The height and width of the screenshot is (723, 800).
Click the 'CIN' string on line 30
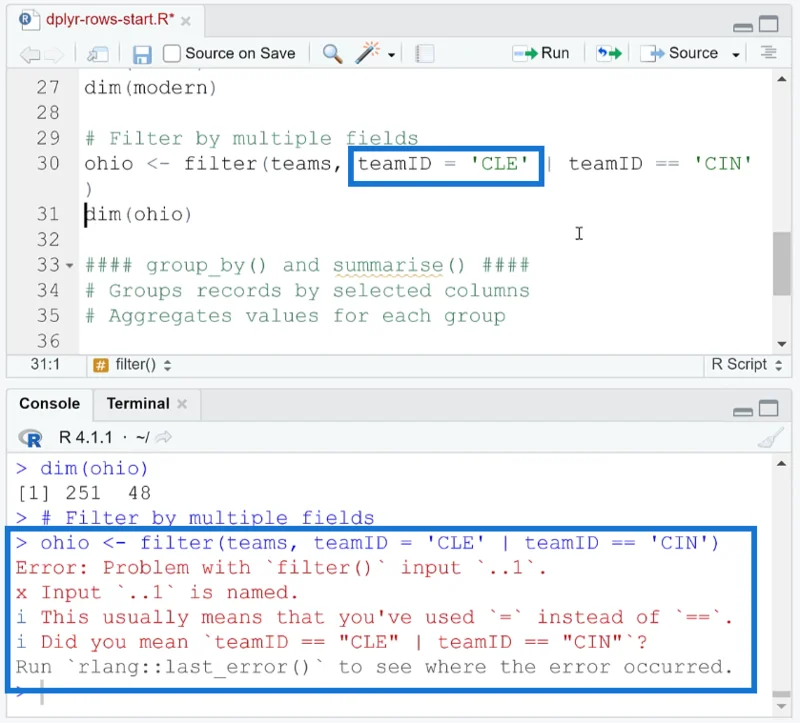pyautogui.click(x=722, y=164)
